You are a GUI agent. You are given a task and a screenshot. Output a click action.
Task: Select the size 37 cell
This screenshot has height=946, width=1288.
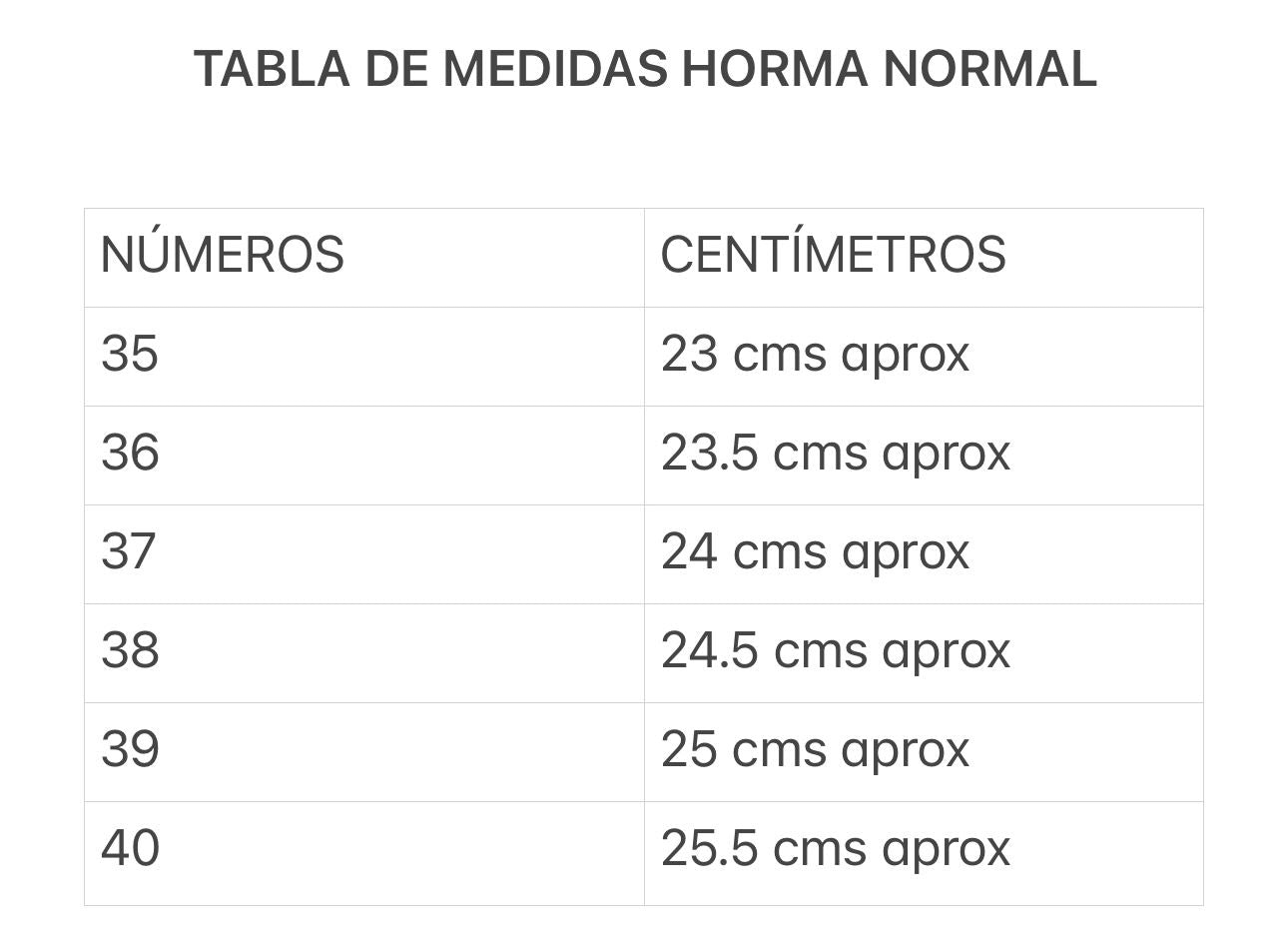(x=129, y=551)
